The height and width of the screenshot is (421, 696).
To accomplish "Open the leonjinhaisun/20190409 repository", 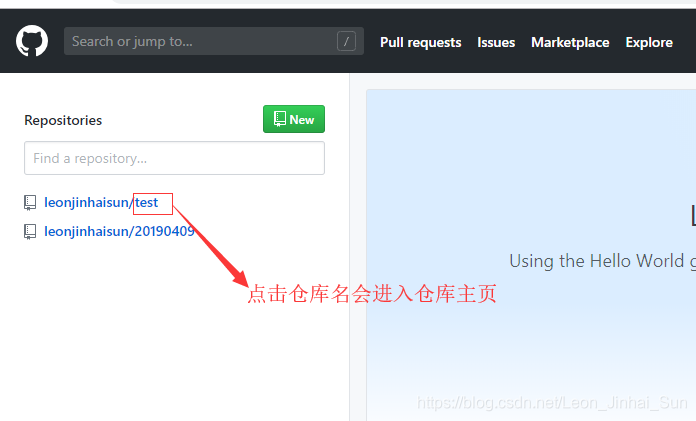I will pyautogui.click(x=119, y=231).
